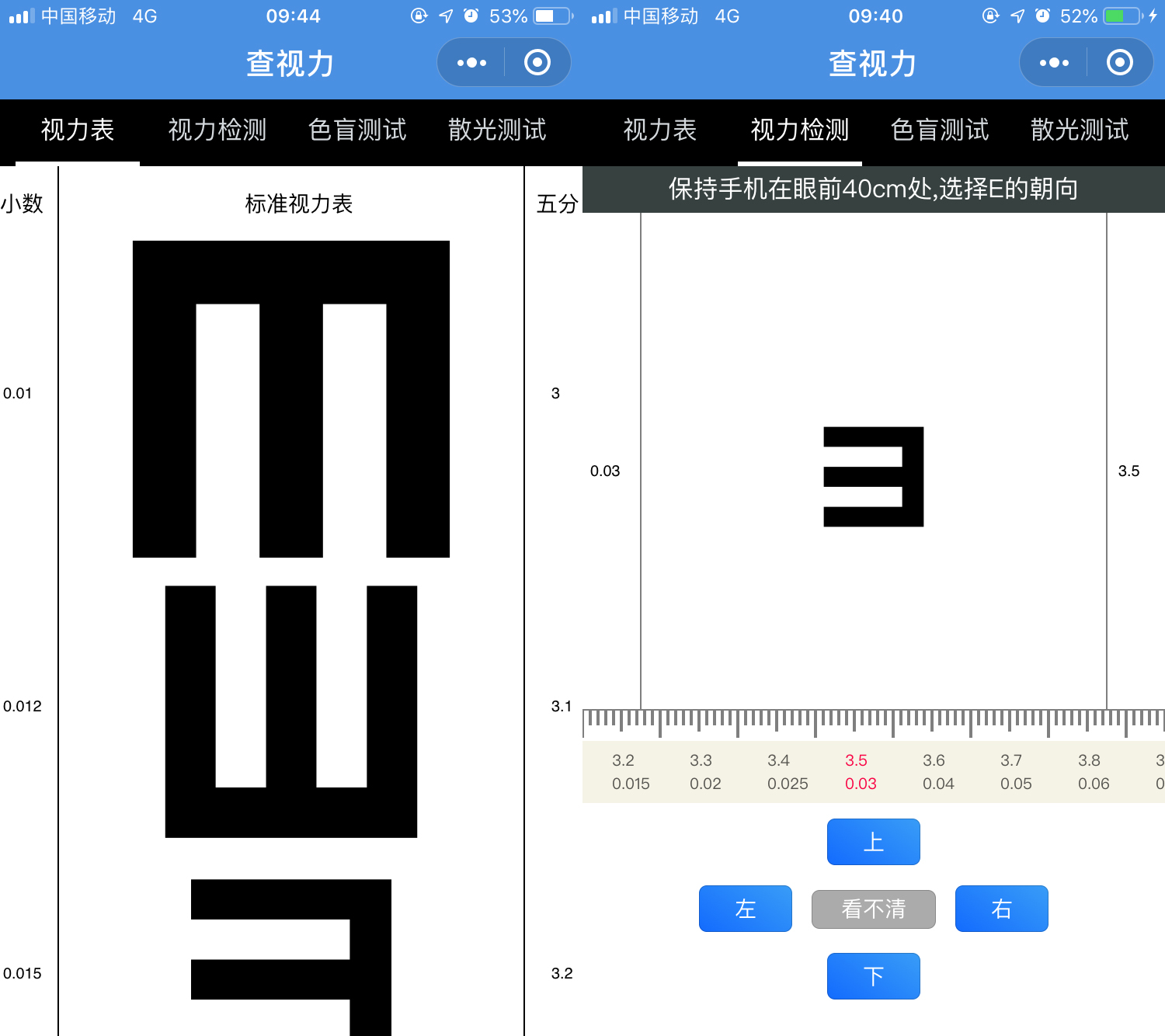Click the 小数 column header

click(22, 203)
